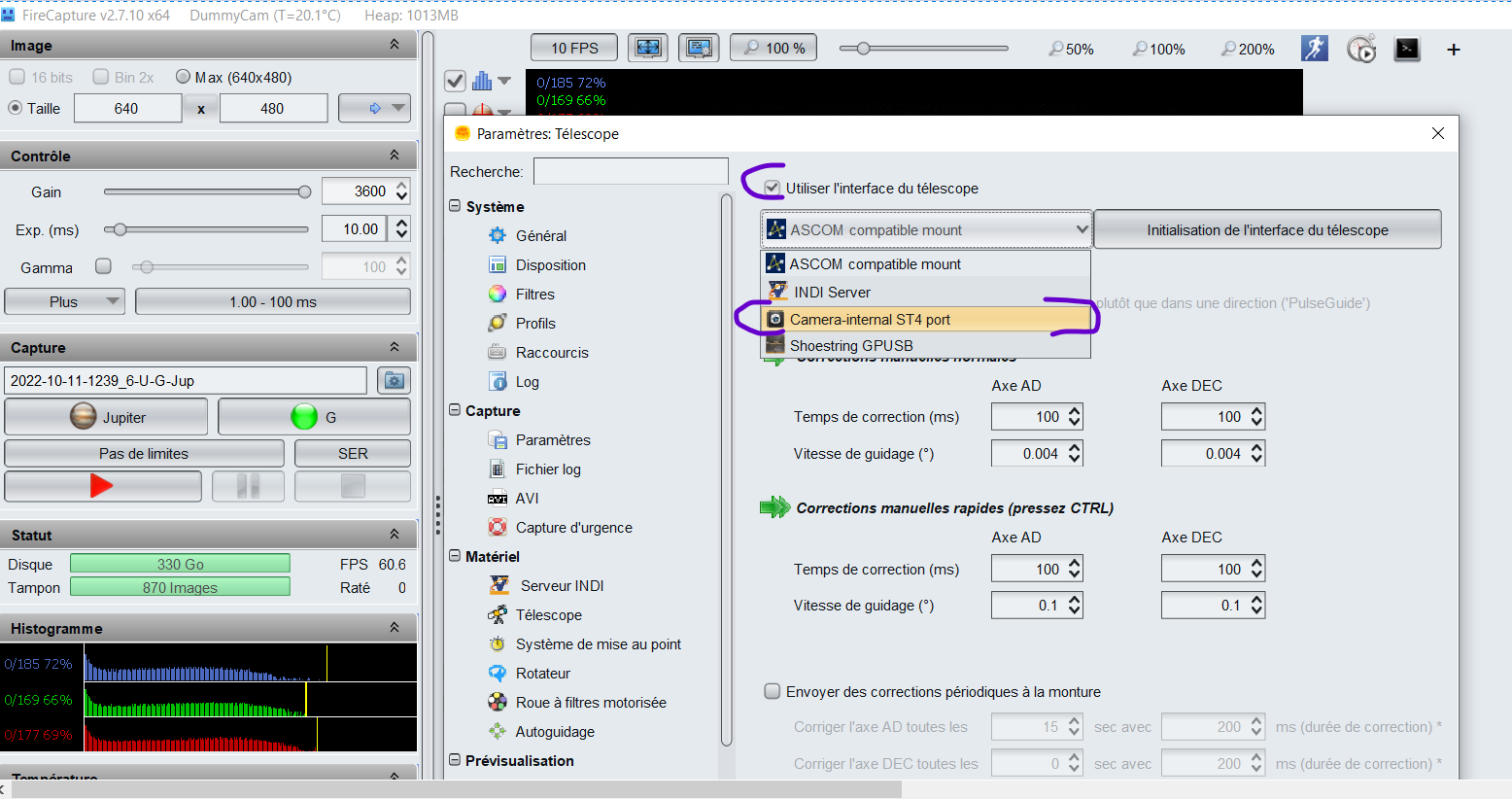Viewport: 1512px width, 799px height.
Task: Click the Taille width field showing 640
Action: click(127, 108)
